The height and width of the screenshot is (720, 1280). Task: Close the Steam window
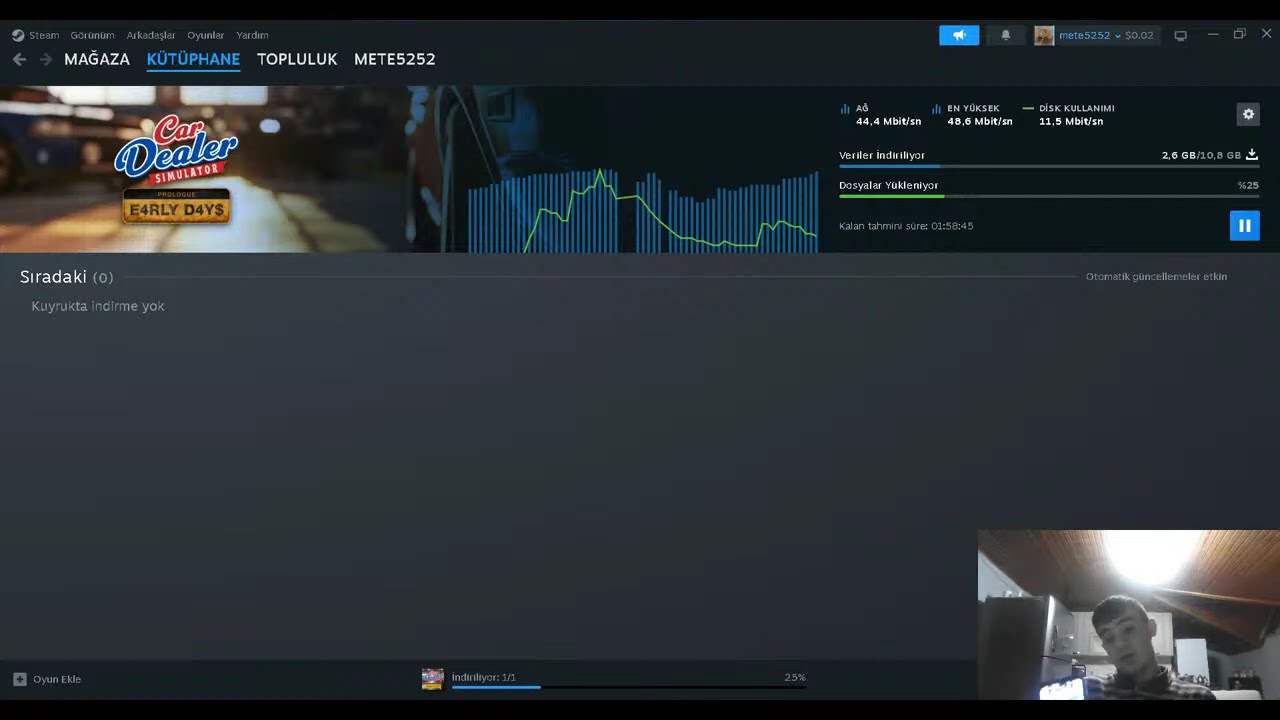(1266, 34)
